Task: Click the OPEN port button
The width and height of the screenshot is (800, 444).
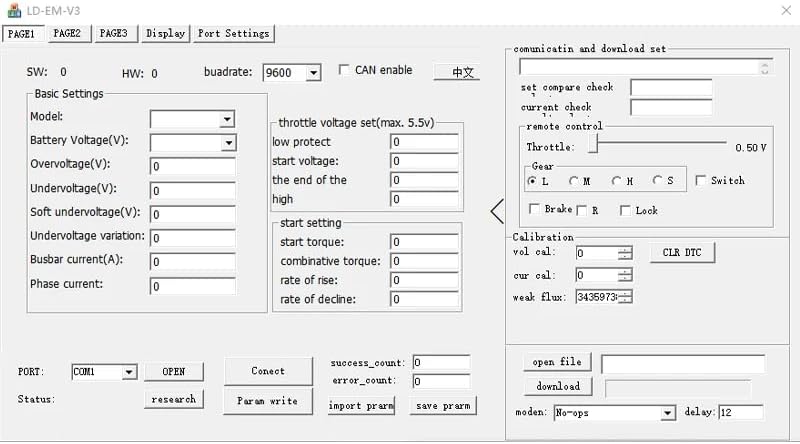Action: [x=173, y=372]
